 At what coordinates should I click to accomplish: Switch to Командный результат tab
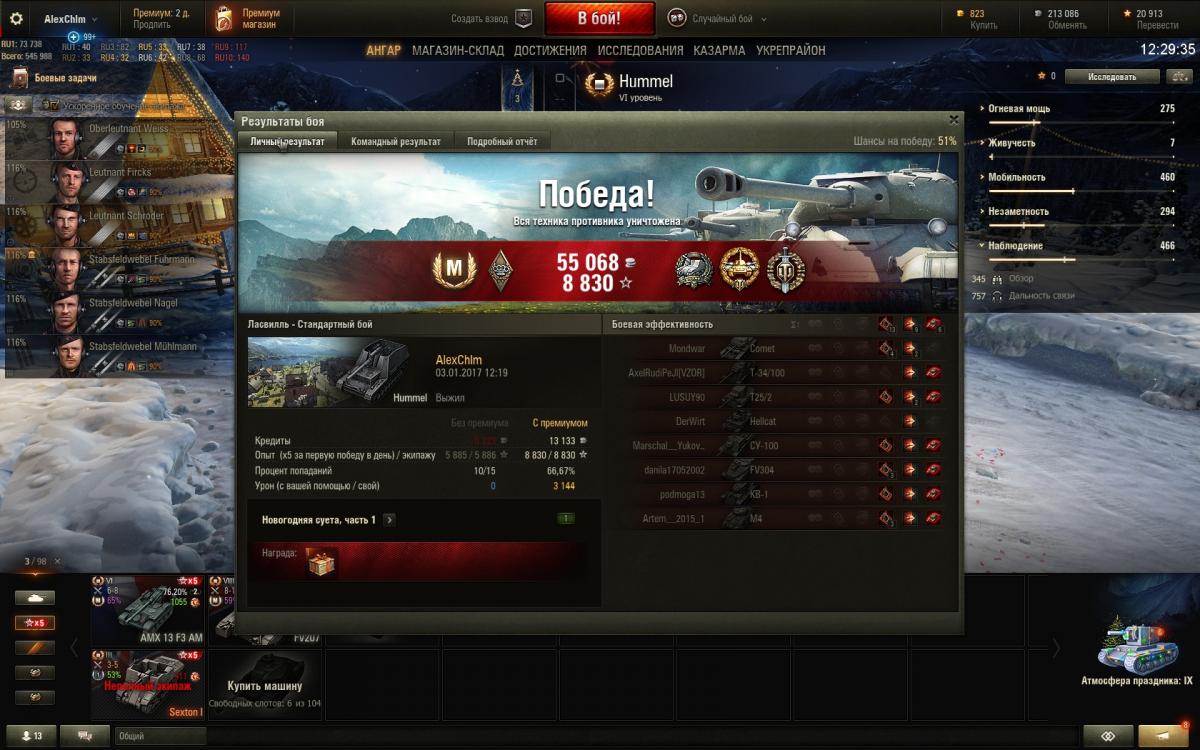coord(396,142)
